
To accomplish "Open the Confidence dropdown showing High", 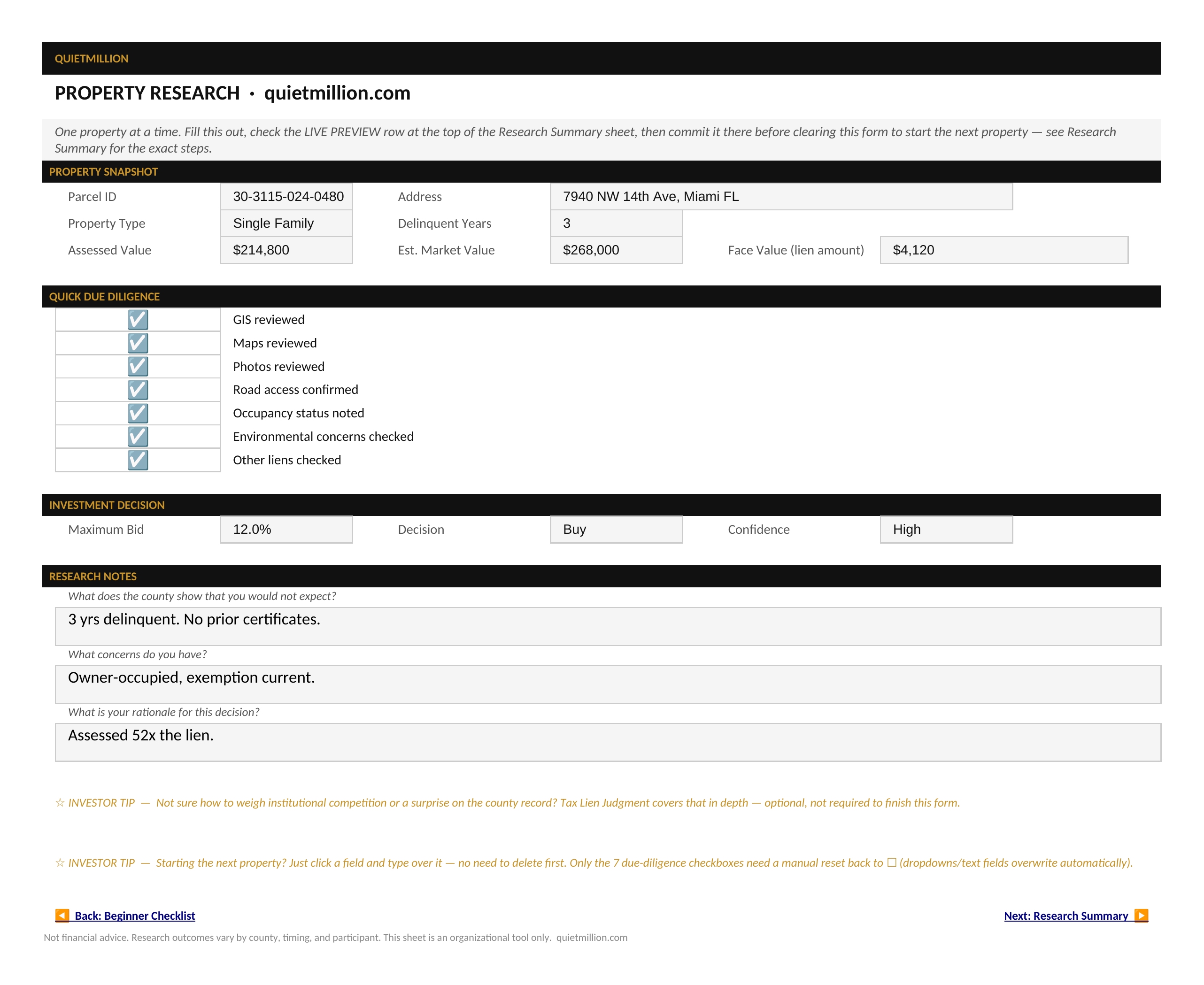I will tap(946, 530).
